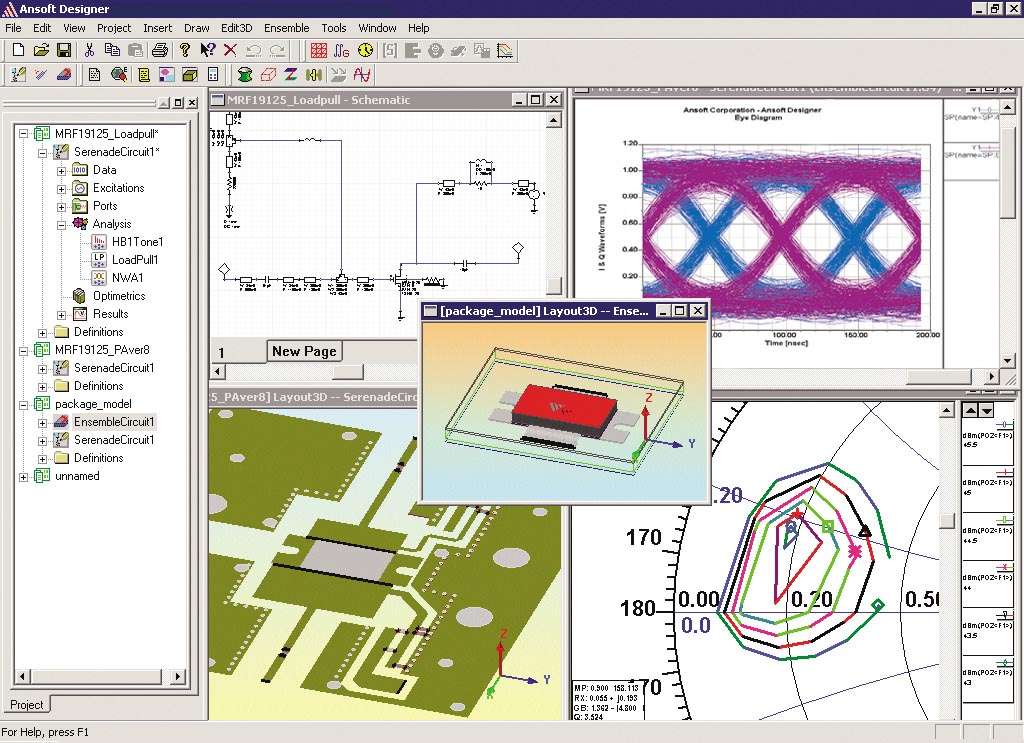Select NWA1 in the project tree
Image resolution: width=1024 pixels, height=743 pixels.
(127, 278)
